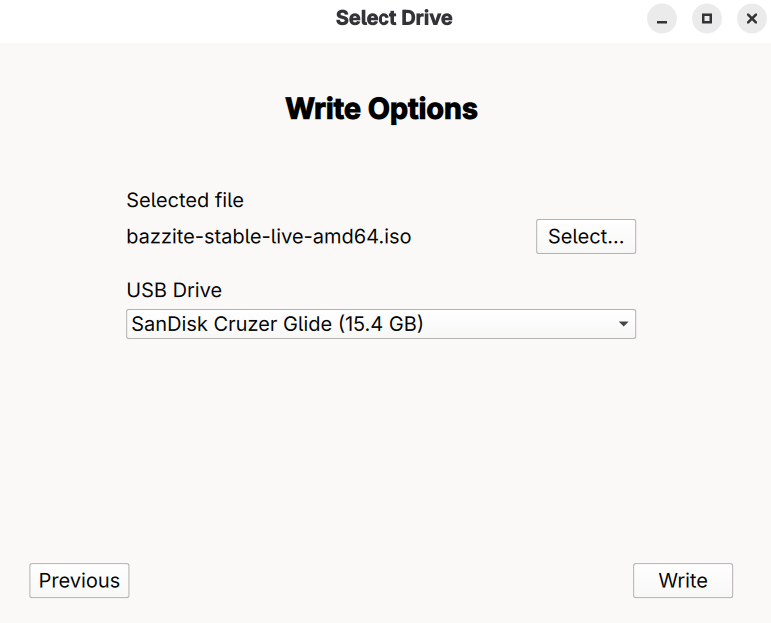Click the Select Drive title bar text
771x623 pixels.
(393, 18)
